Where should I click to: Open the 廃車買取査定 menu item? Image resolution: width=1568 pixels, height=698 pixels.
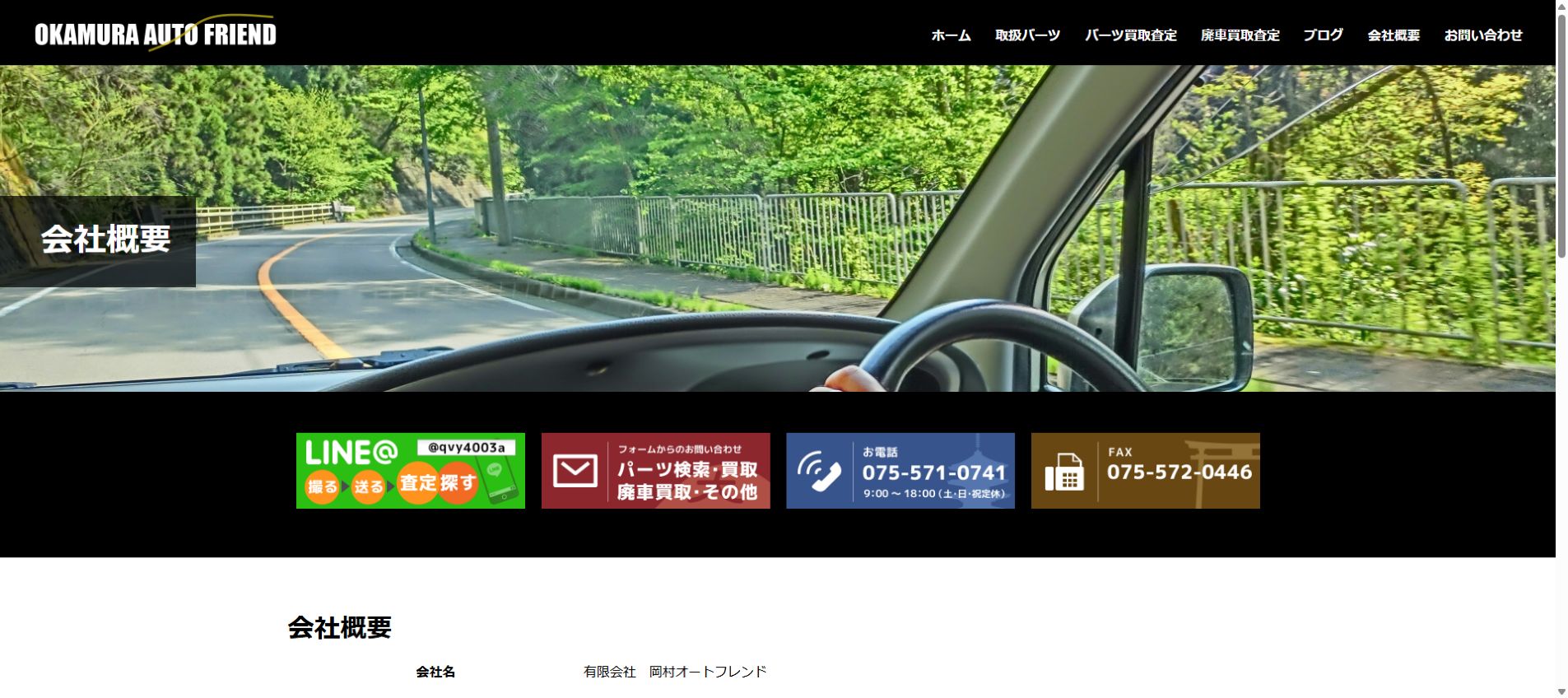click(x=1240, y=35)
